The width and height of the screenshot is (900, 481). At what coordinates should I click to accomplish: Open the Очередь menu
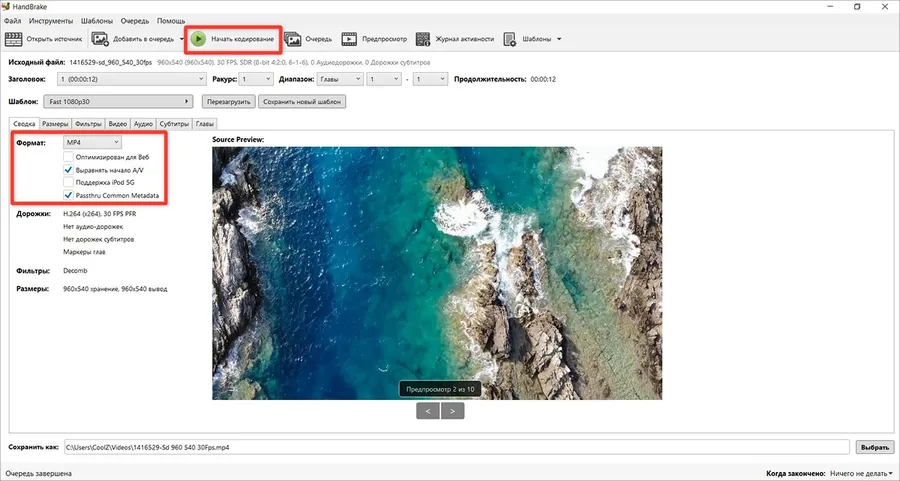point(135,21)
